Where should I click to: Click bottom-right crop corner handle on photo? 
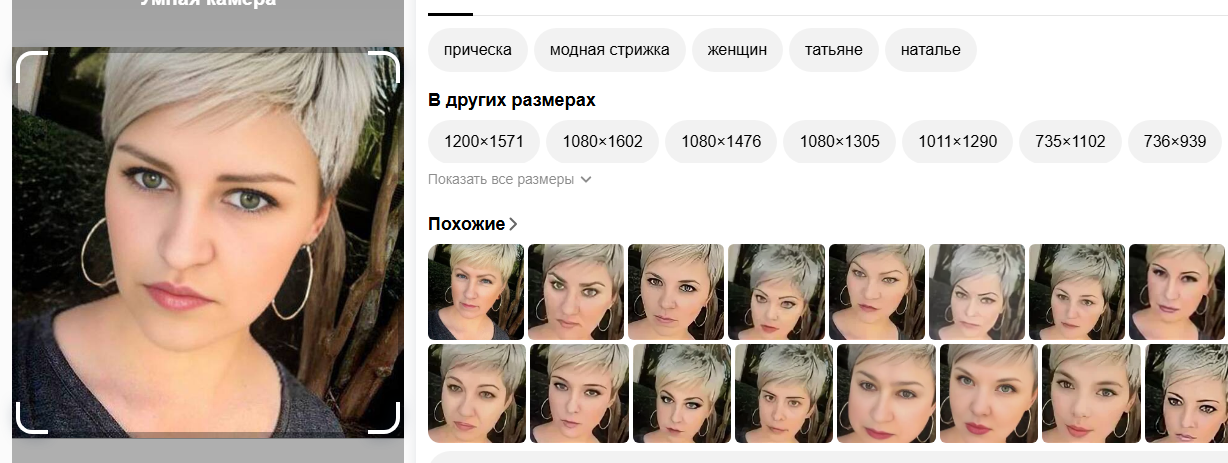(384, 418)
